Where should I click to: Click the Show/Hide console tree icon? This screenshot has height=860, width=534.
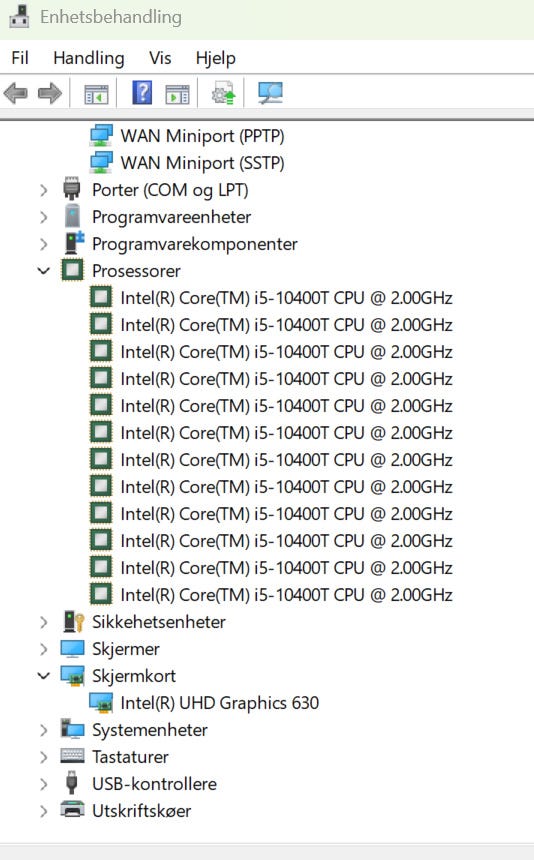(96, 94)
